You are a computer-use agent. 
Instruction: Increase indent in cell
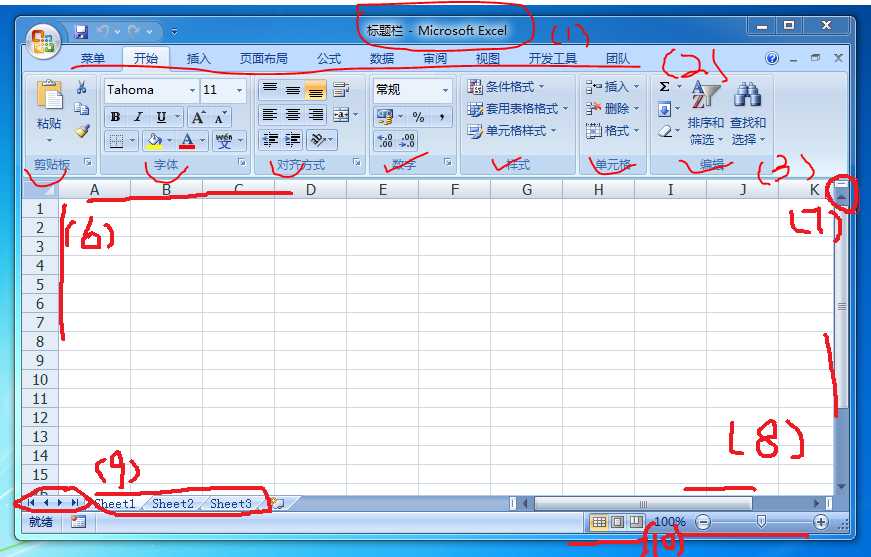point(293,139)
